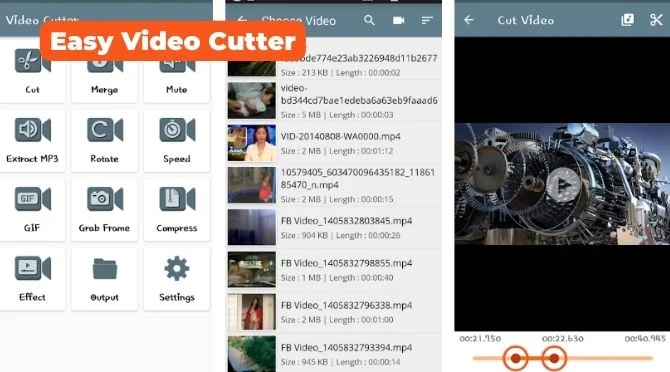Open Settings gear
Image resolution: width=670 pixels, height=372 pixels.
(x=176, y=279)
